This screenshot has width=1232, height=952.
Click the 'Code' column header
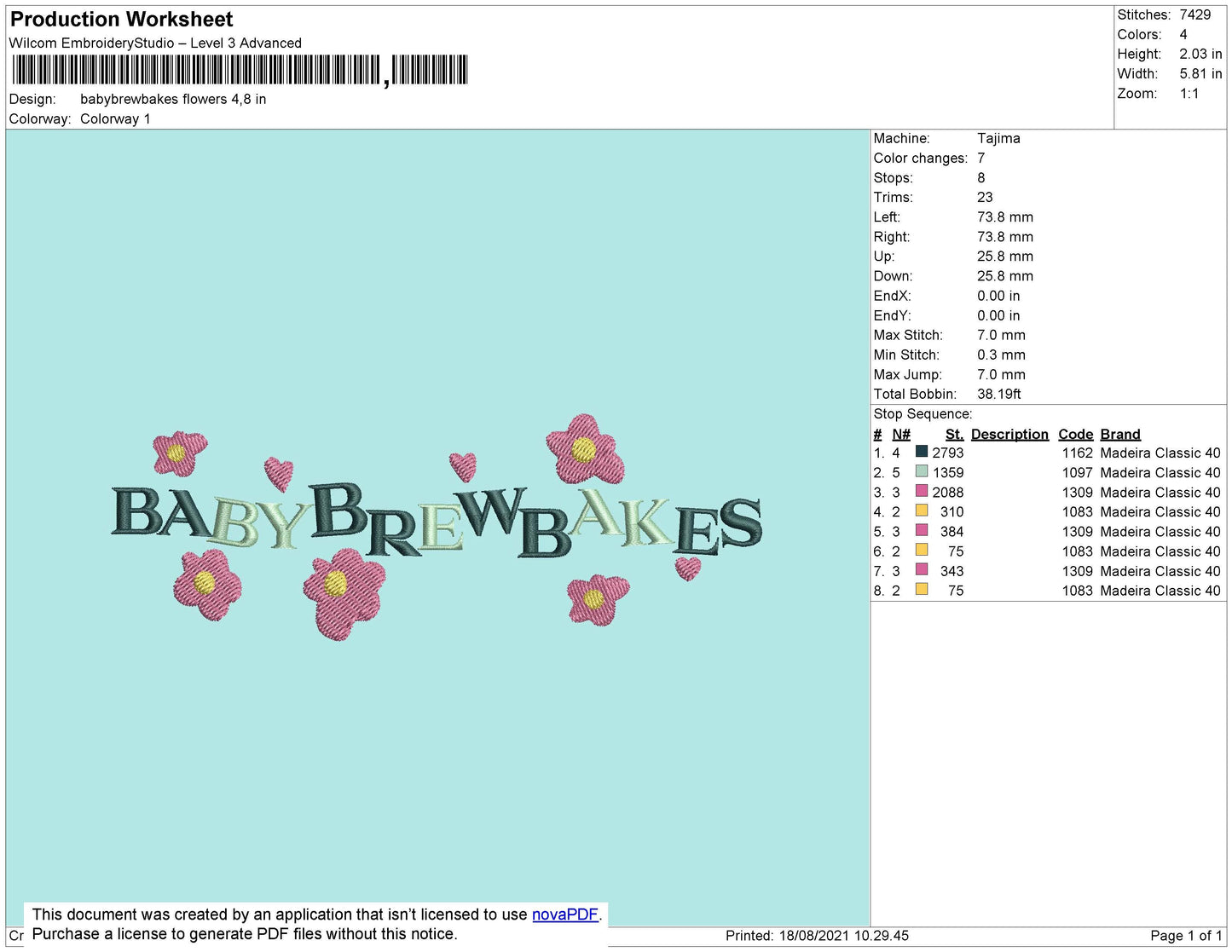(1075, 434)
